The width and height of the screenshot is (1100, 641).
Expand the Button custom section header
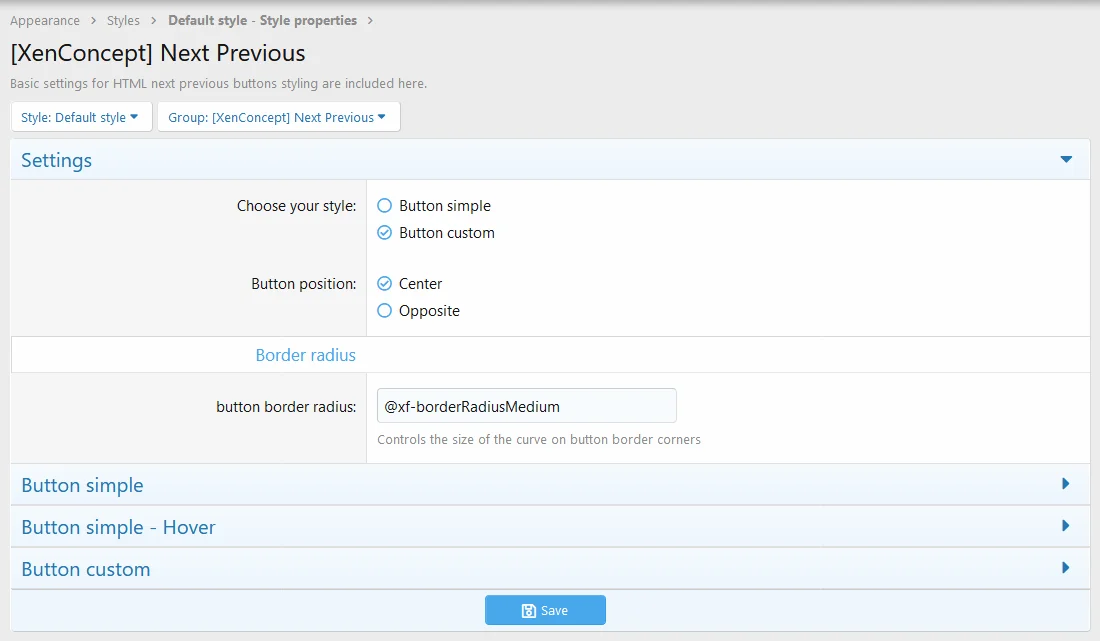[x=86, y=569]
